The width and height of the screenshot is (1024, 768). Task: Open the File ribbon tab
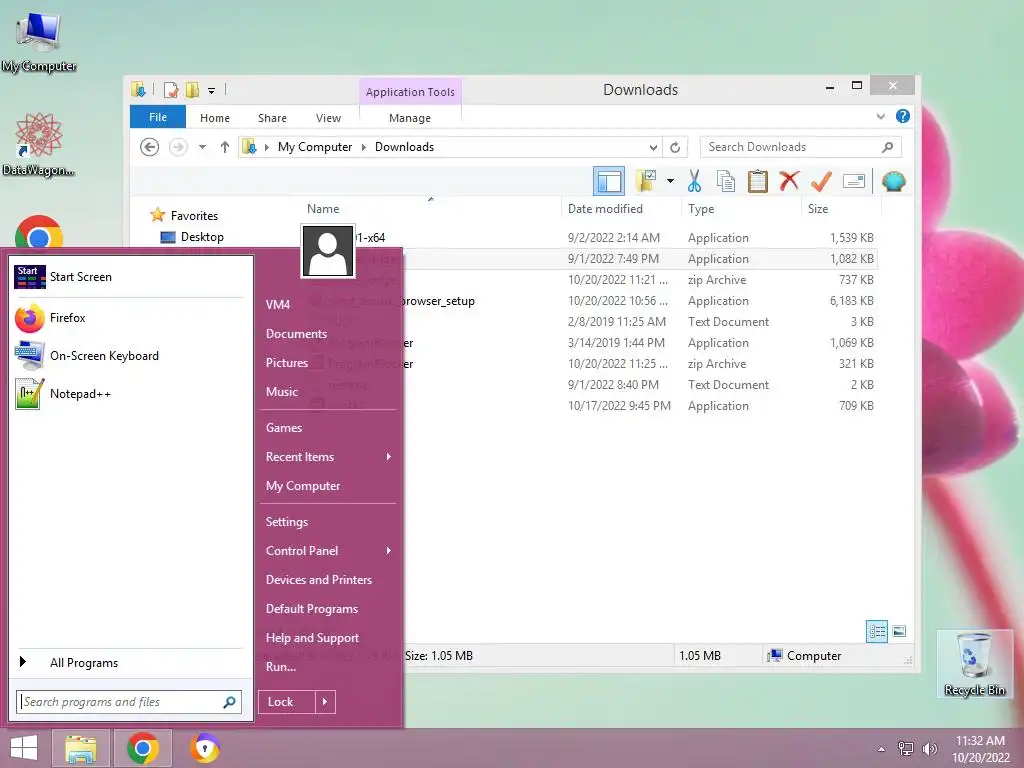point(158,117)
